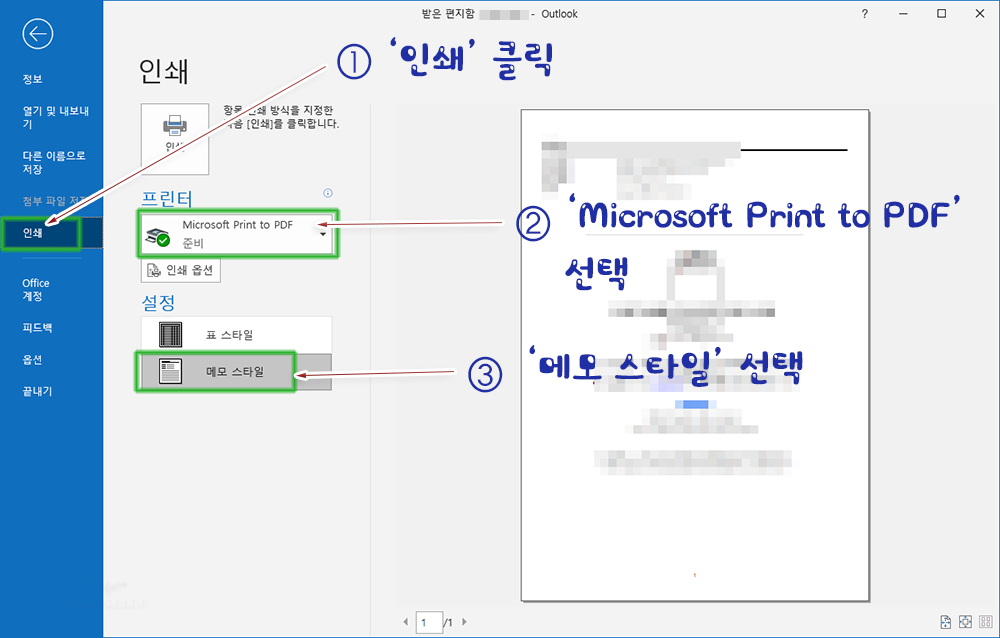Open 열기 및 내보내기 in the sidebar
The width and height of the screenshot is (1000, 638).
click(x=55, y=117)
